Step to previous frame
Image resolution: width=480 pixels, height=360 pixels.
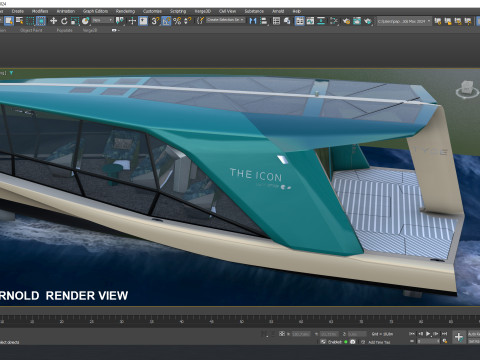pyautogui.click(x=420, y=333)
